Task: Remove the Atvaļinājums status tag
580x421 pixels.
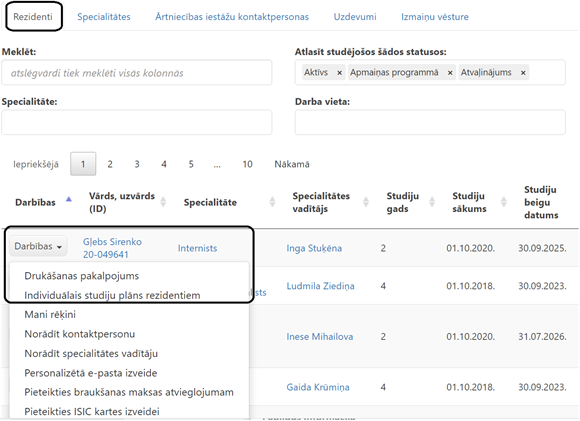Action: click(523, 73)
